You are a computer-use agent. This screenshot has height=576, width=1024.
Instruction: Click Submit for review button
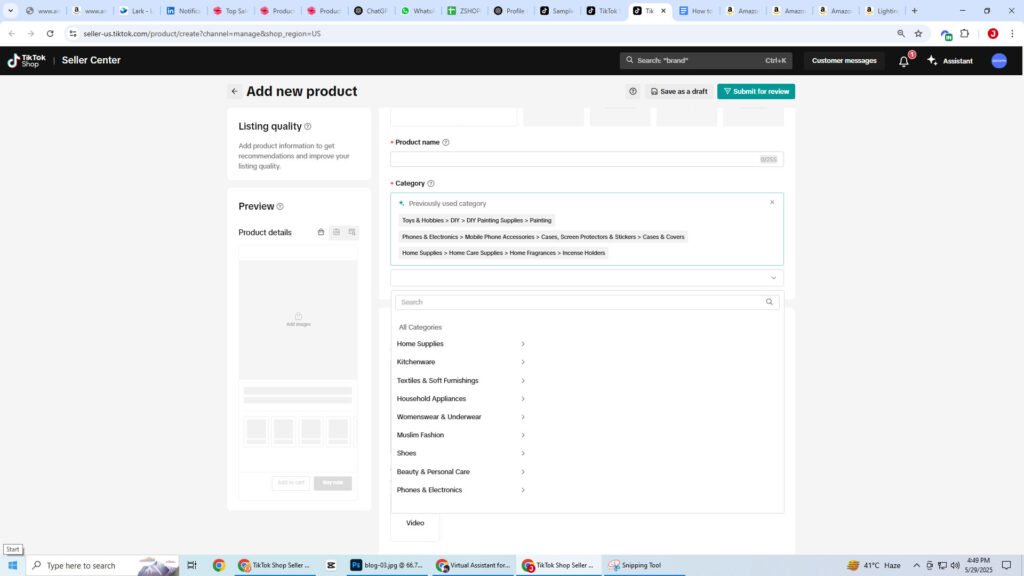756,91
